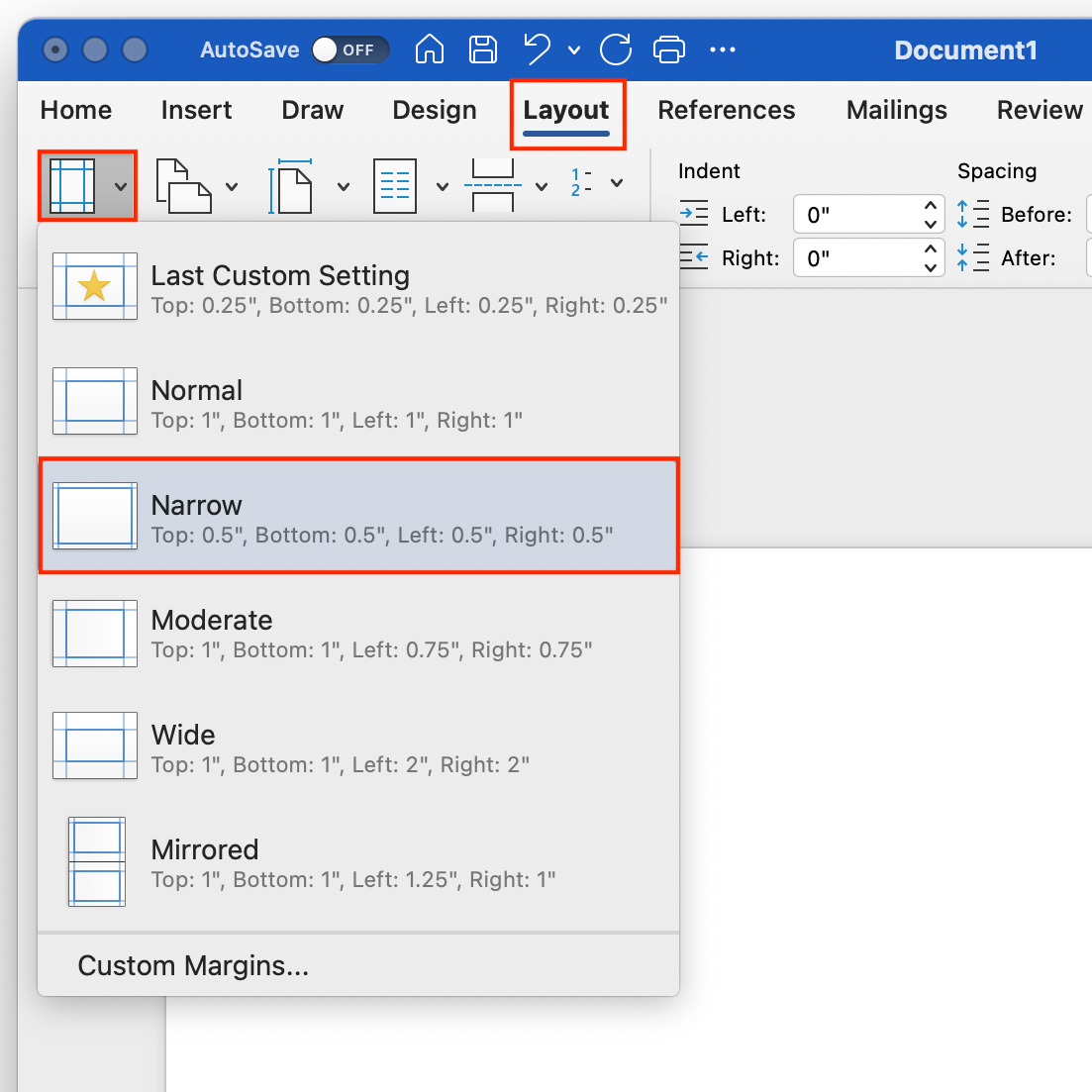Screen dimensions: 1092x1092
Task: Open the Design ribbon tab
Action: click(435, 110)
